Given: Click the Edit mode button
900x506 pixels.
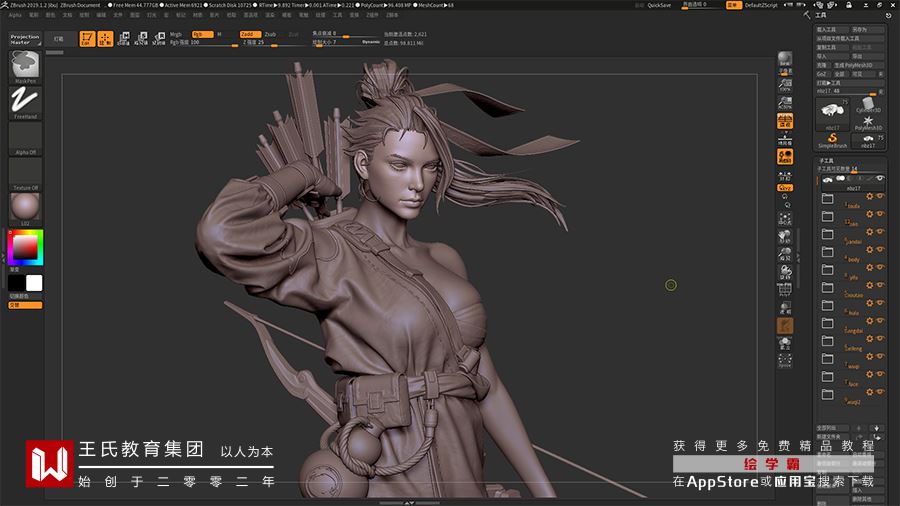Looking at the screenshot, I should (x=87, y=40).
